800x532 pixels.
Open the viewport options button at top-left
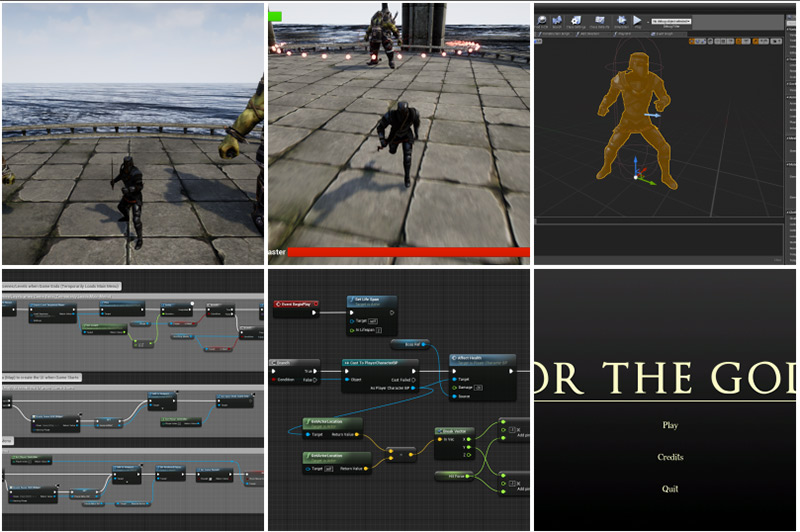[538, 41]
